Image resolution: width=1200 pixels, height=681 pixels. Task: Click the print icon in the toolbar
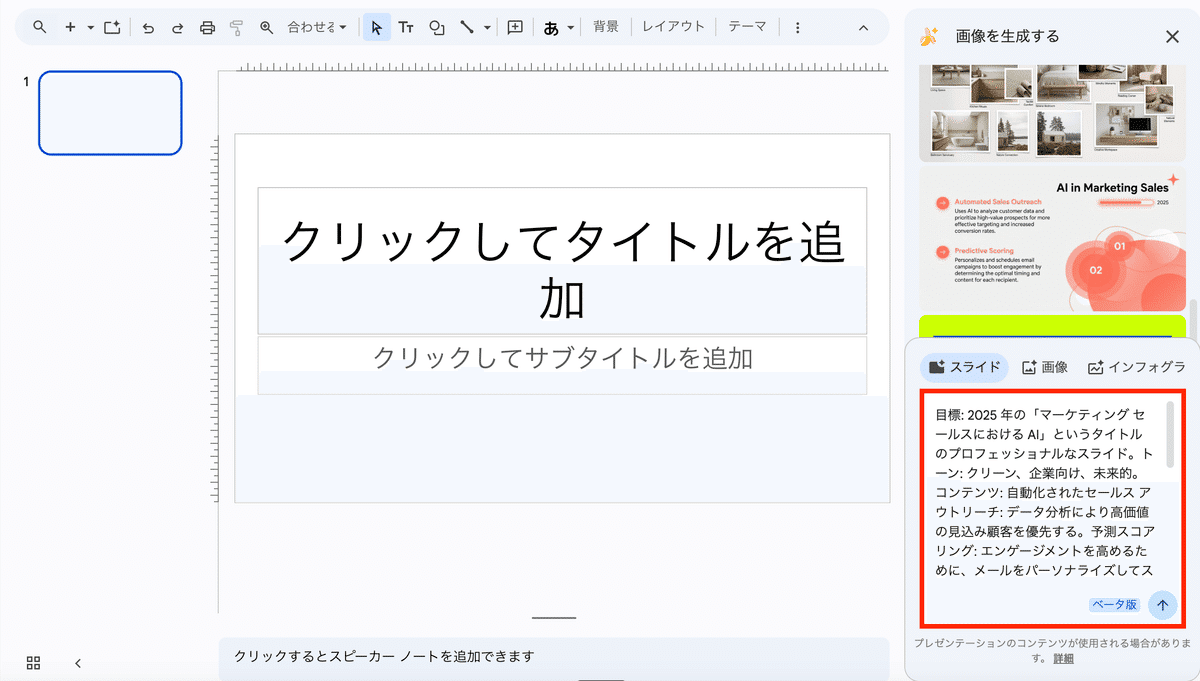tap(207, 27)
